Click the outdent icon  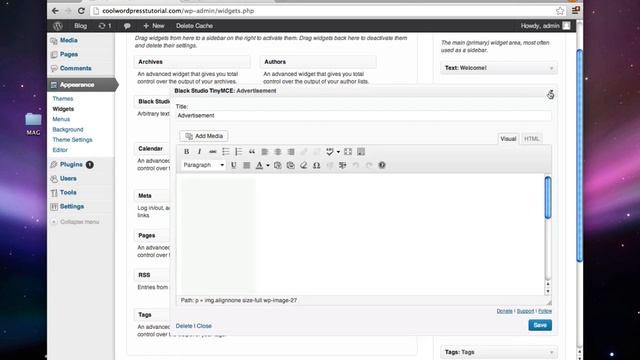330,165
